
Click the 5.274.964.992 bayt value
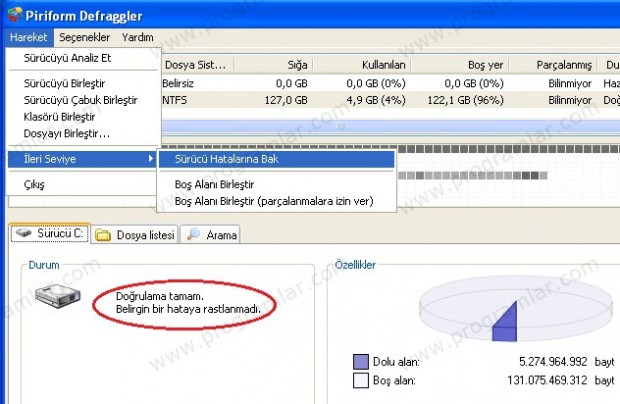pyautogui.click(x=566, y=362)
